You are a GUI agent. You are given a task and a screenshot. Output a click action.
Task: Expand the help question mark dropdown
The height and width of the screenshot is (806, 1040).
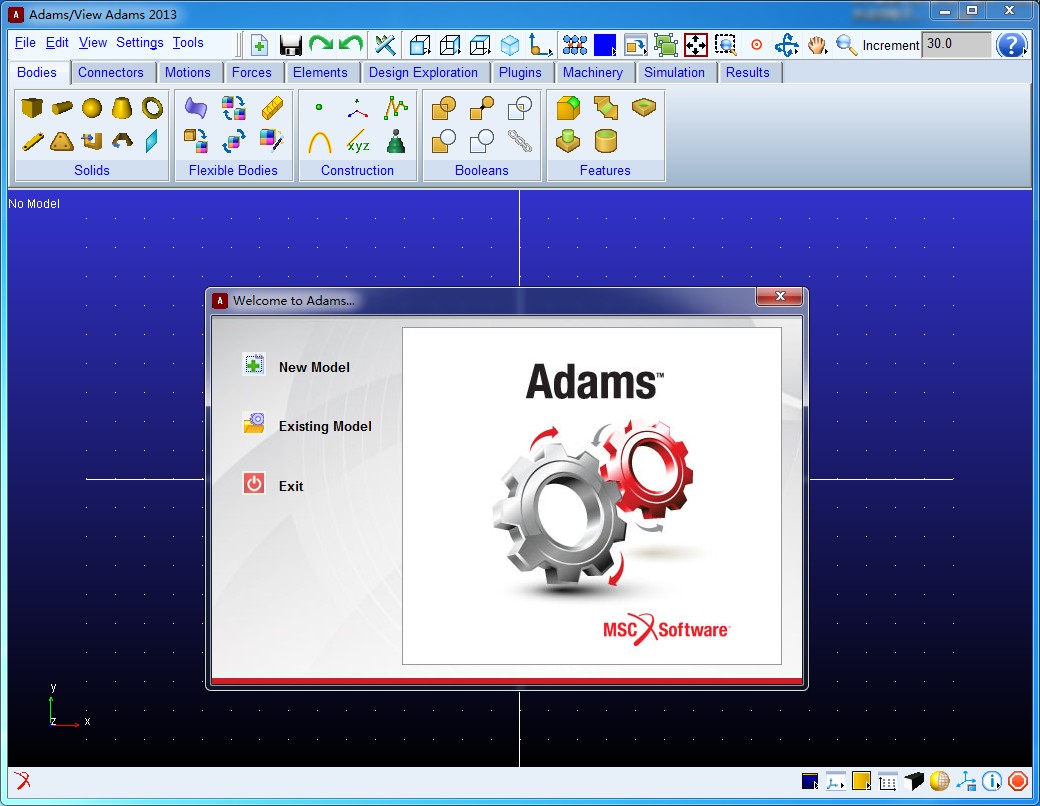coord(1011,45)
